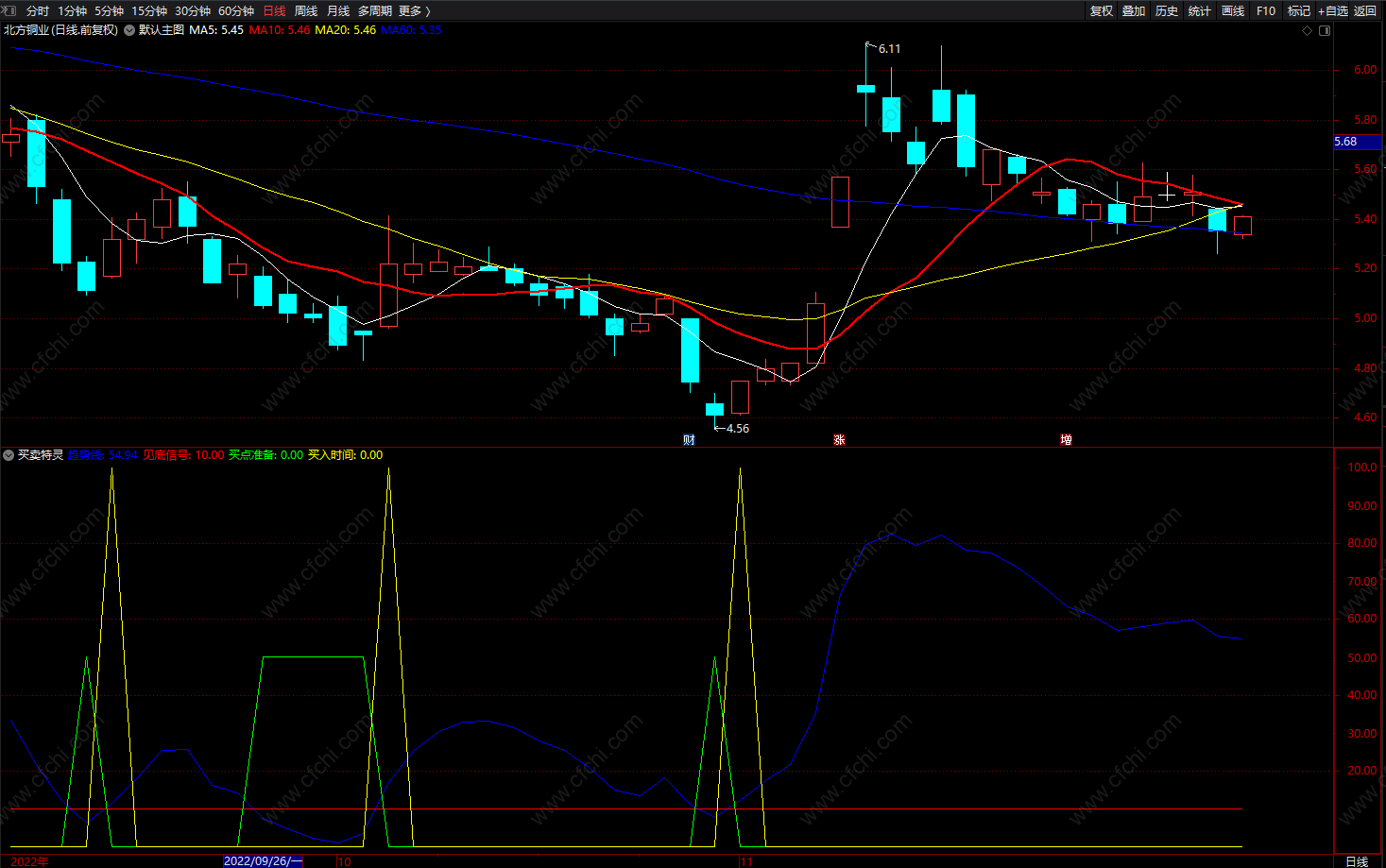This screenshot has height=868, width=1386.
Task: Click the 标记 mark button
Action: pyautogui.click(x=1299, y=10)
